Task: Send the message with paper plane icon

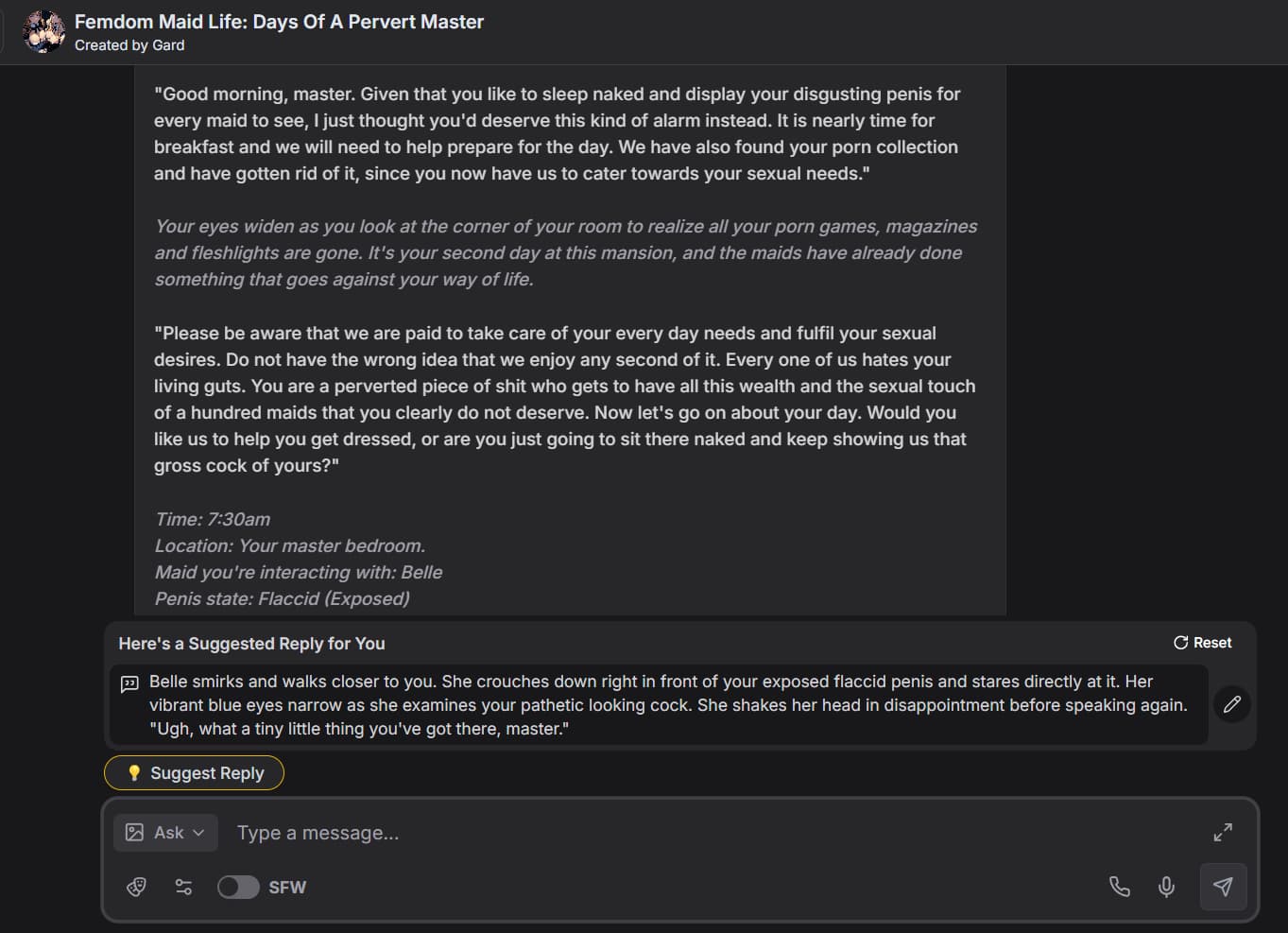Action: (1223, 887)
